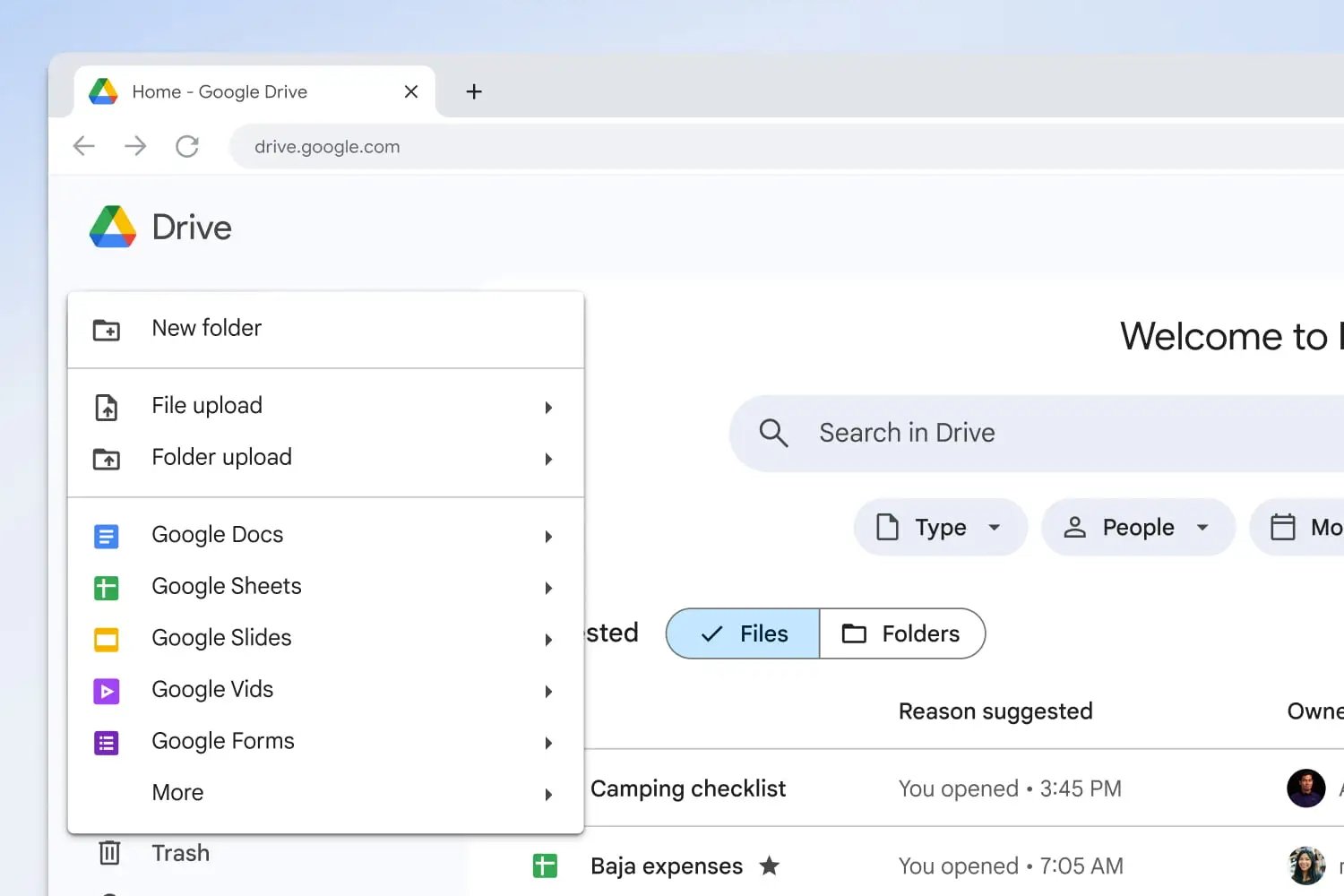Click the Drive wordmark text
Screen dimensions: 1344x896
192,228
